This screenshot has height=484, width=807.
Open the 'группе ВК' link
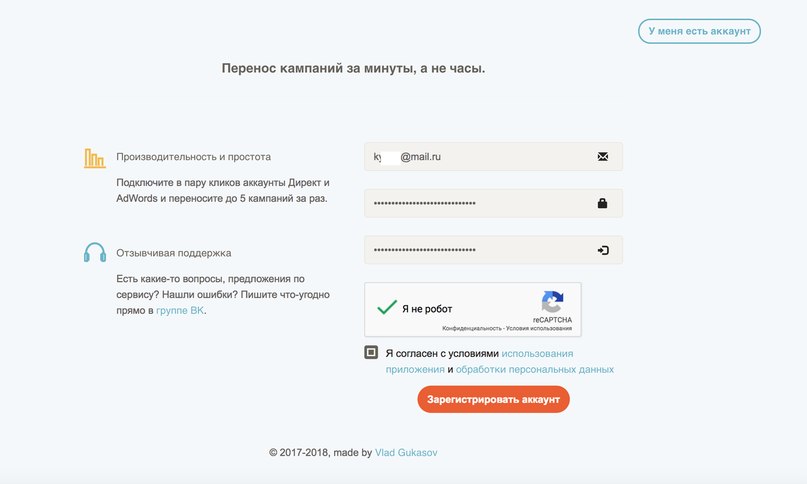[x=180, y=310]
